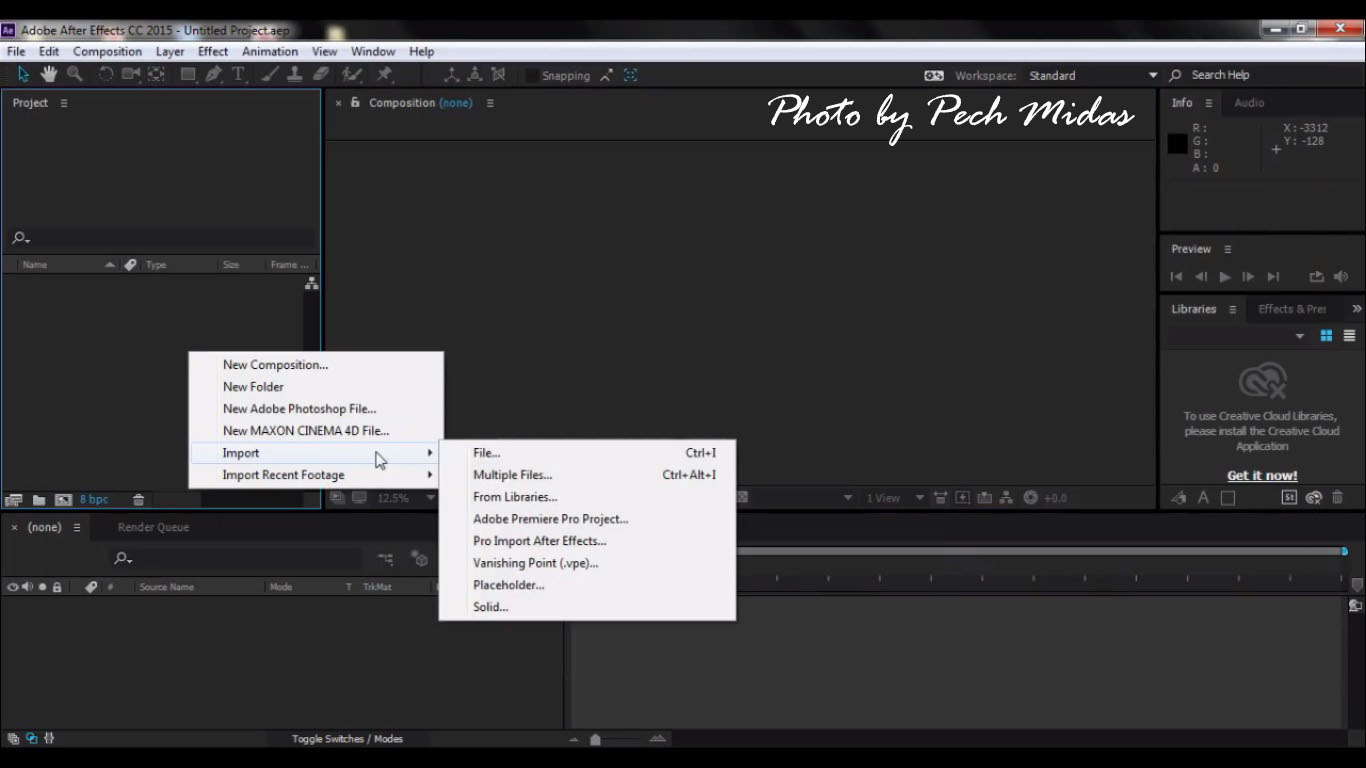
Task: Switch Libraries to grid view
Action: (1326, 336)
